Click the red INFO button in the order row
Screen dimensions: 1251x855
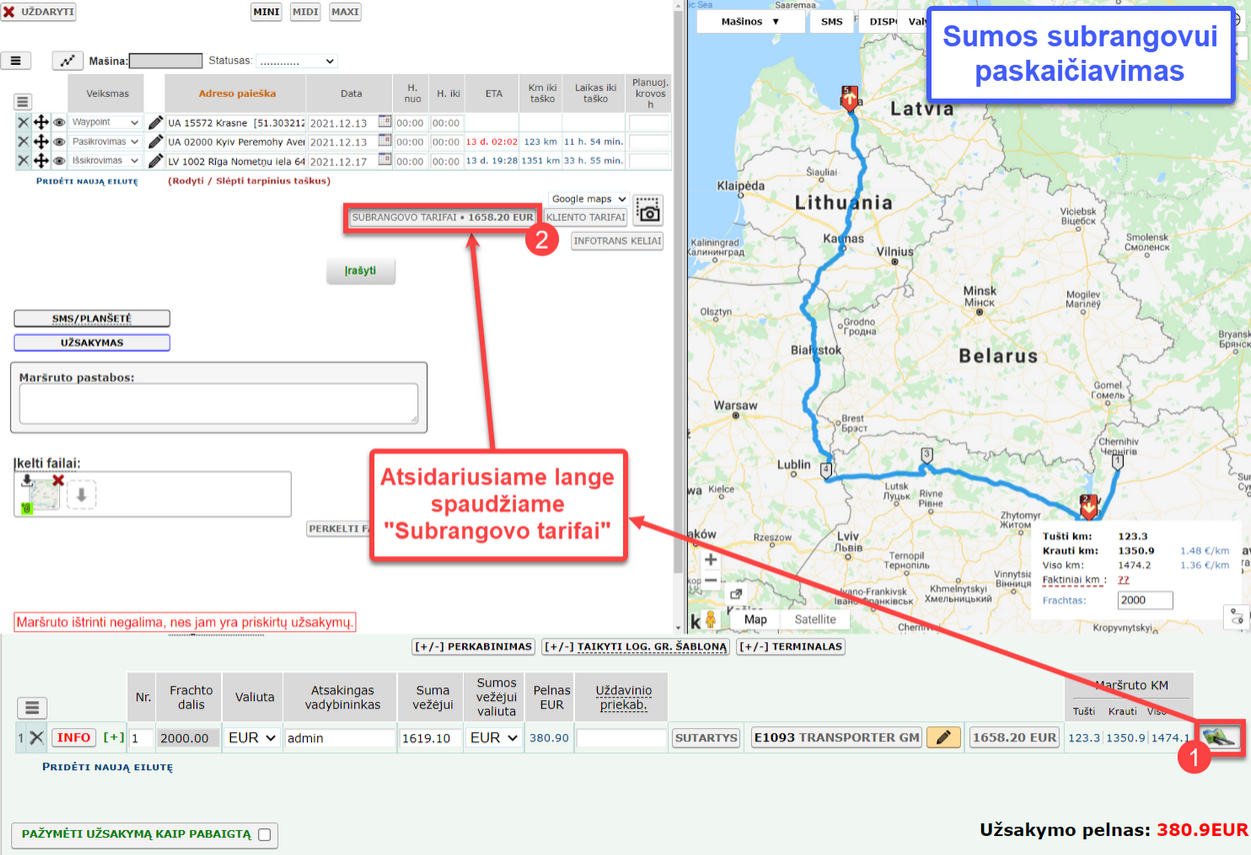click(74, 738)
